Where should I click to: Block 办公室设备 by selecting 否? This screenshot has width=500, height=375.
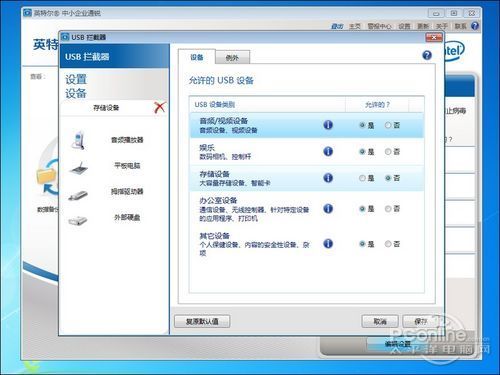(388, 209)
